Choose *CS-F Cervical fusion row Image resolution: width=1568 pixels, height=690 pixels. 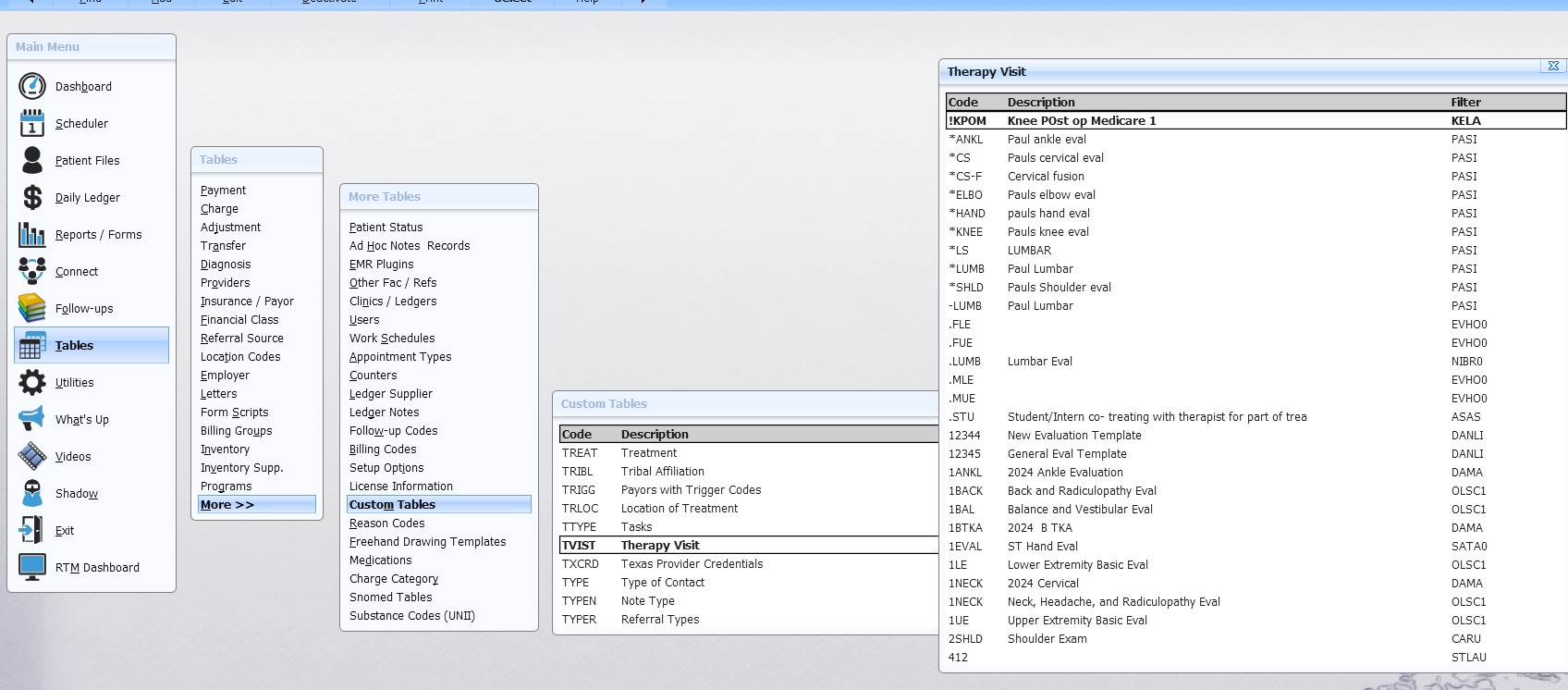click(x=1256, y=176)
